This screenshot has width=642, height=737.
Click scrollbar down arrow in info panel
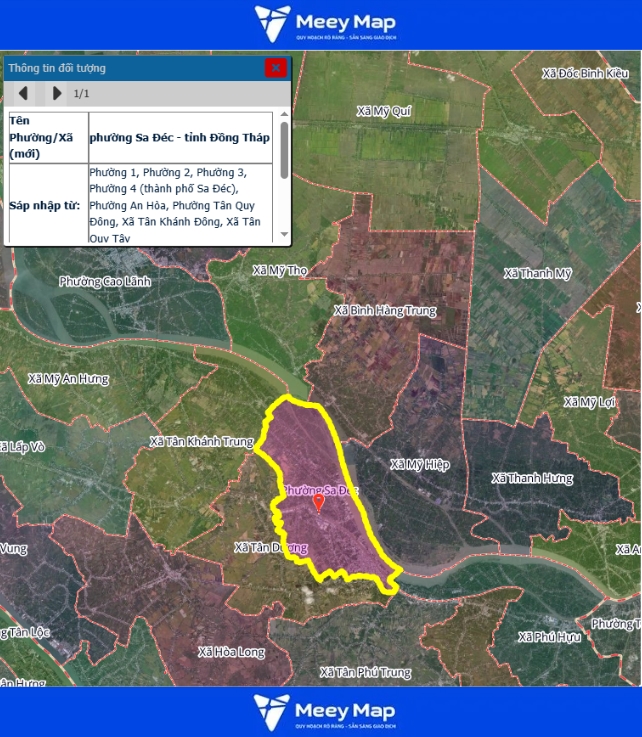[x=284, y=236]
